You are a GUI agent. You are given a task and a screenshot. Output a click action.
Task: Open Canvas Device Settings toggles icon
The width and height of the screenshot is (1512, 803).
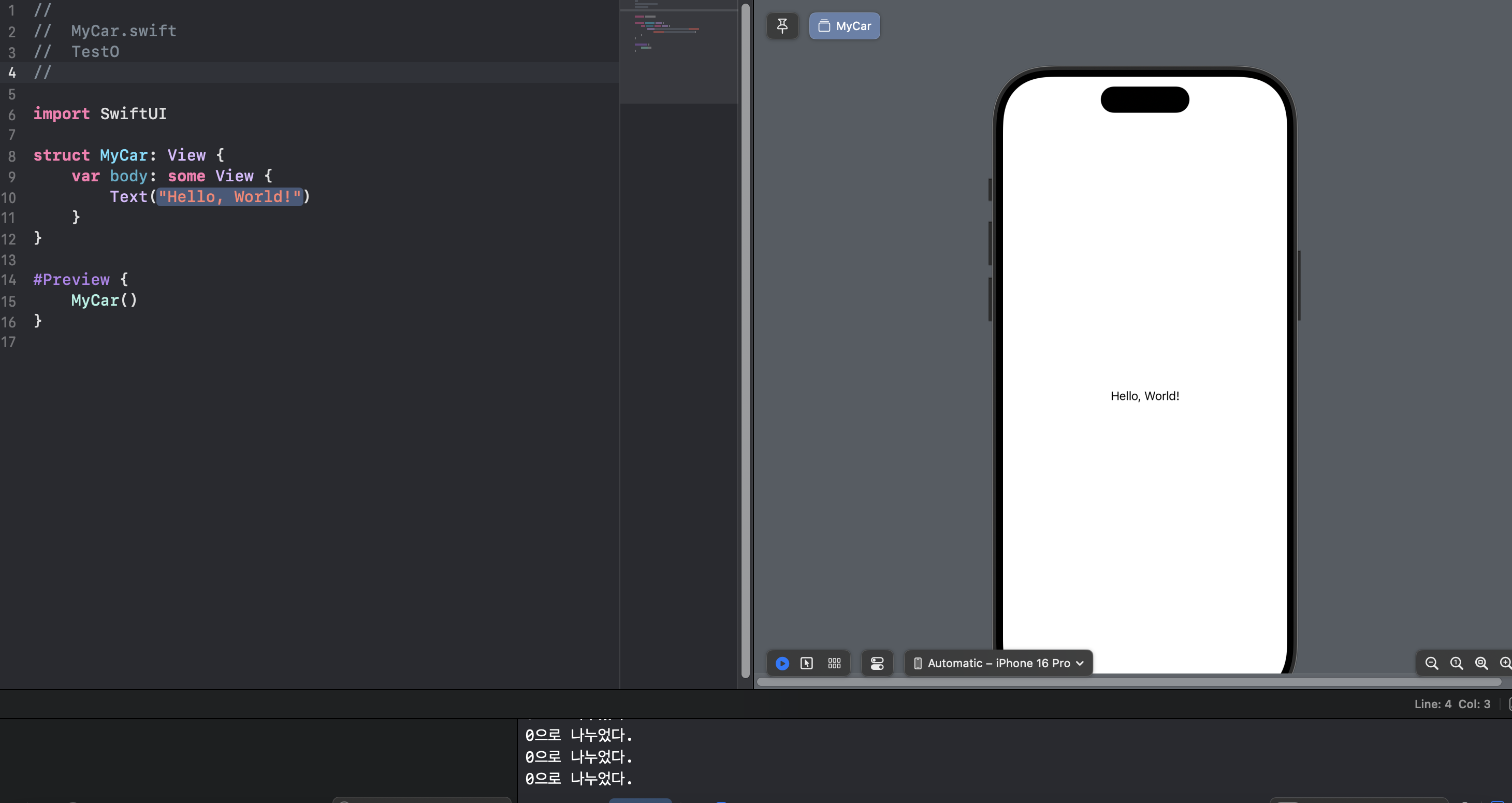(x=877, y=663)
